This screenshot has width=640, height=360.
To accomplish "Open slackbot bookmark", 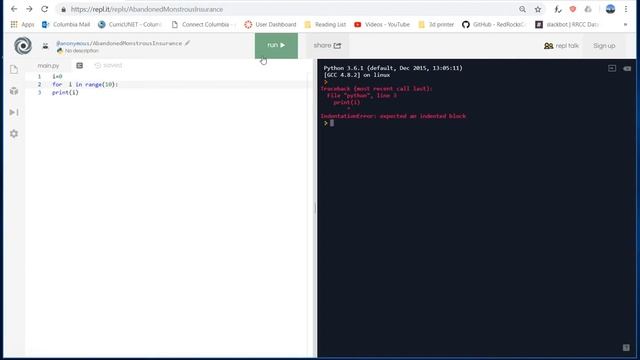I will click(567, 24).
